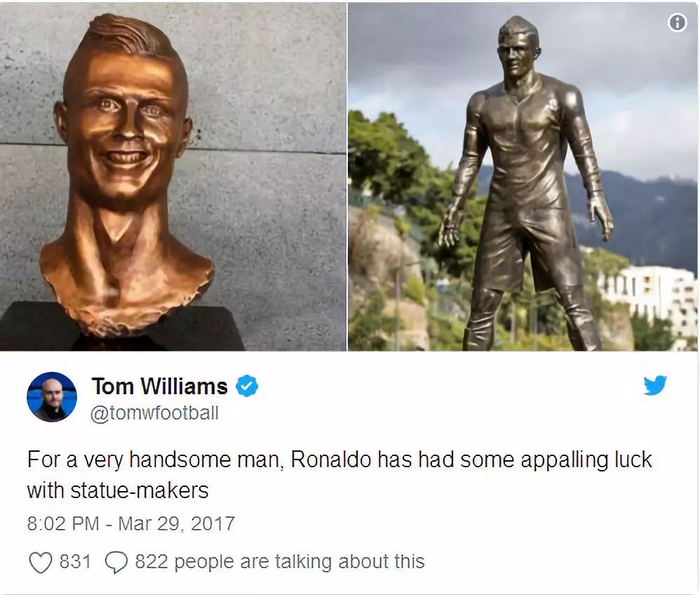
Task: Visit the @tomwfootball handle link
Action: [x=154, y=413]
